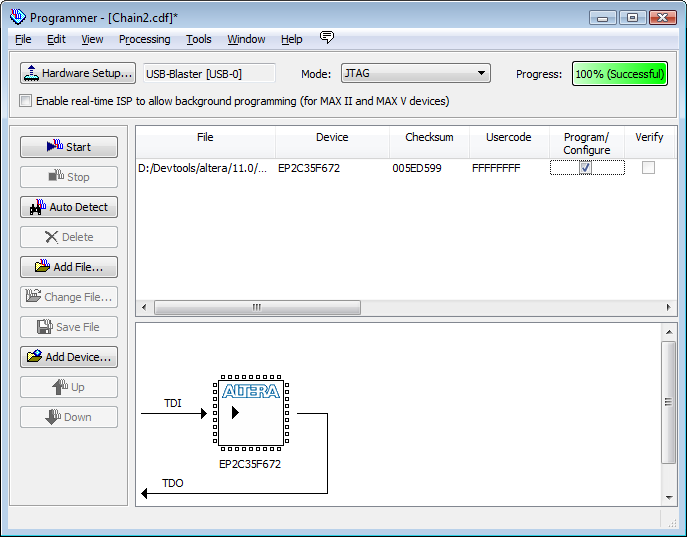This screenshot has height=537, width=687.
Task: Click the Start programming button
Action: click(68, 147)
